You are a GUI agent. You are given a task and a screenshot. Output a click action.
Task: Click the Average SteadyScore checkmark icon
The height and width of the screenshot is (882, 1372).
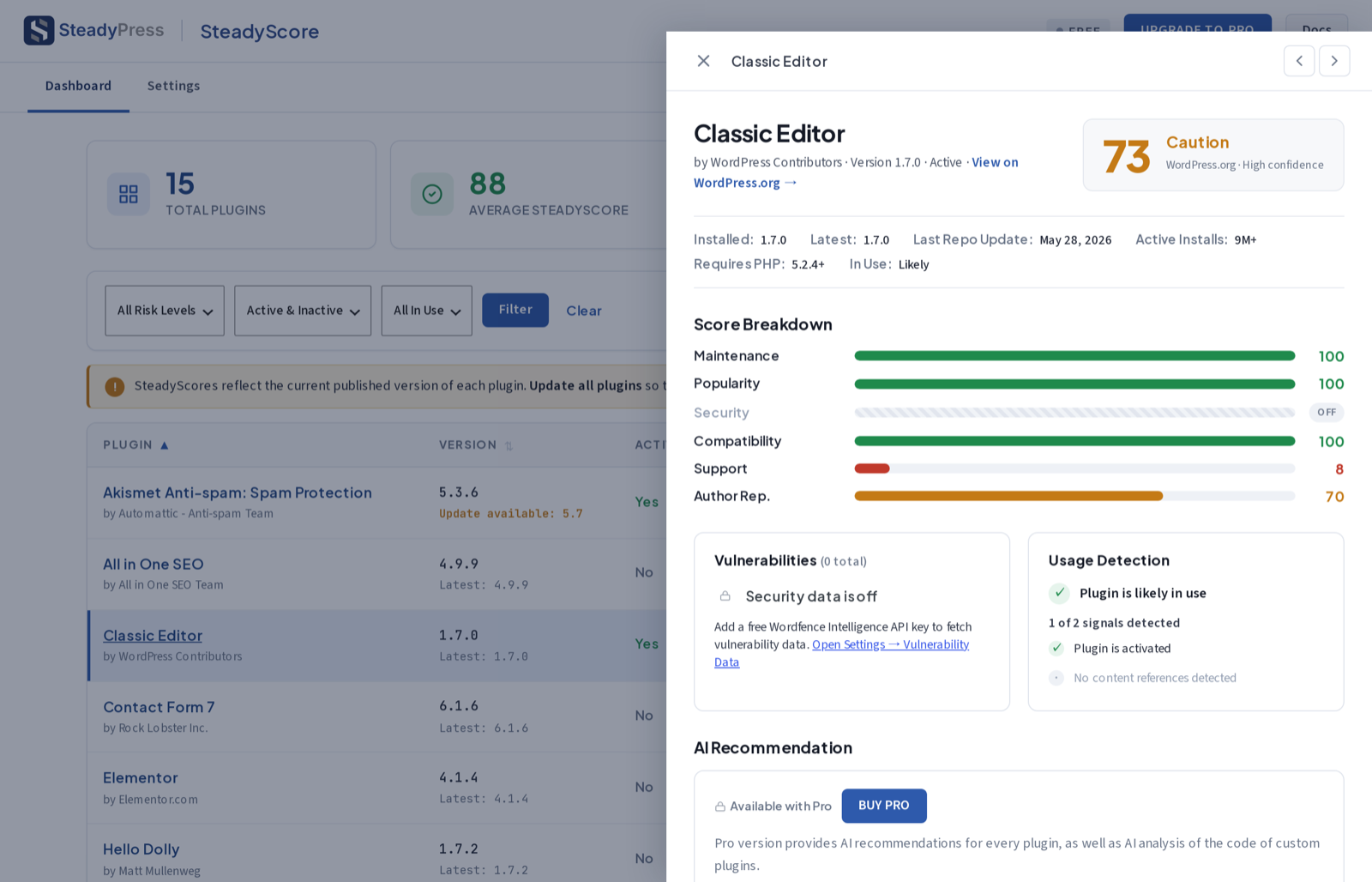click(x=432, y=195)
